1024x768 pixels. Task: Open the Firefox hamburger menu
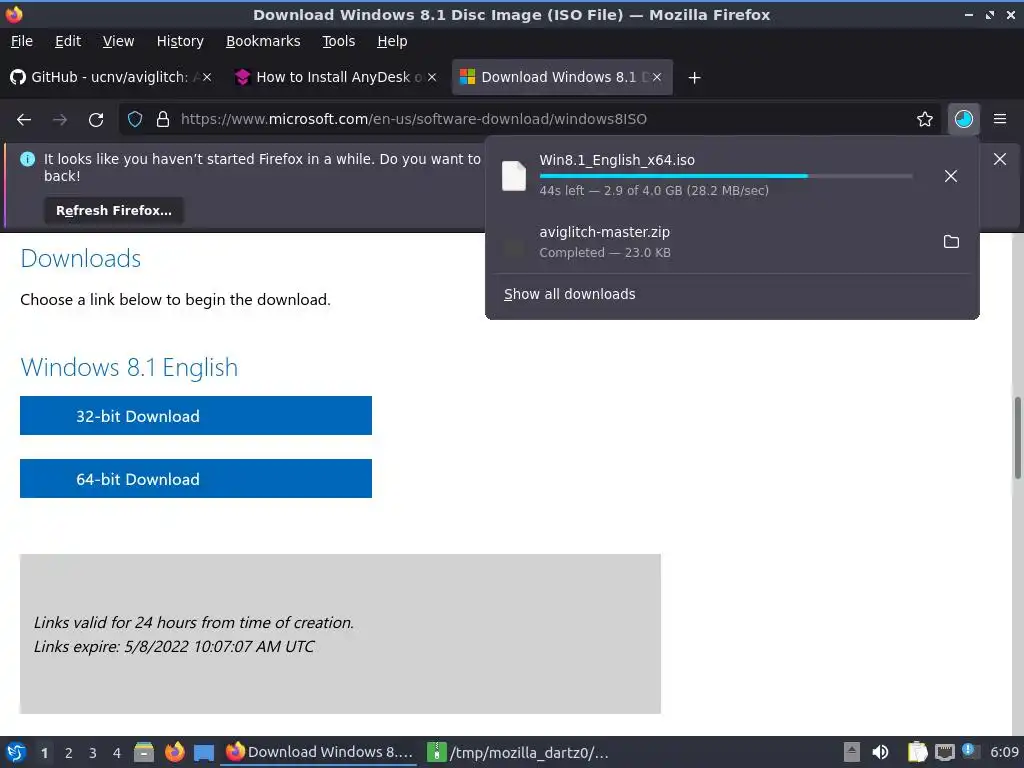coord(1000,119)
